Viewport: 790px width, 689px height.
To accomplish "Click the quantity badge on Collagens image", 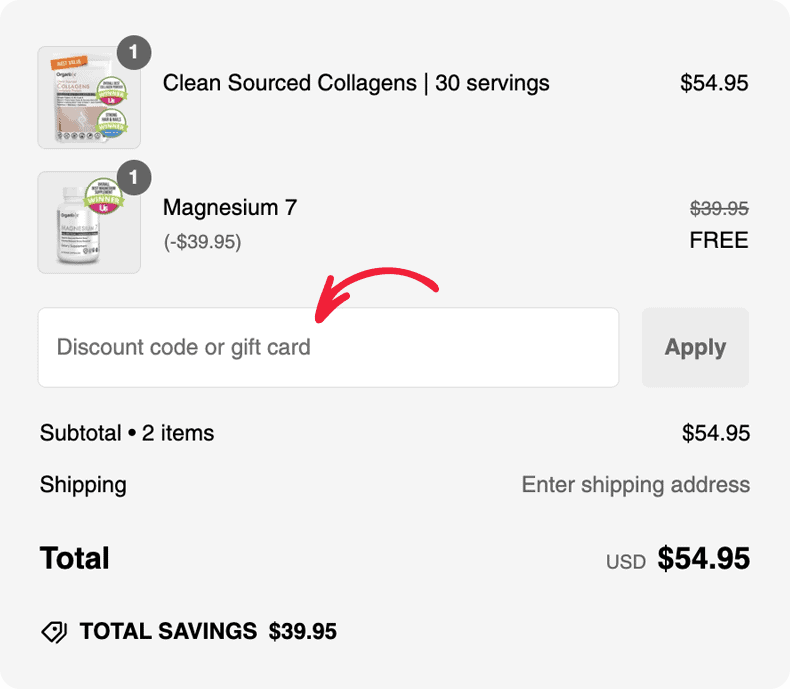I will (x=134, y=52).
